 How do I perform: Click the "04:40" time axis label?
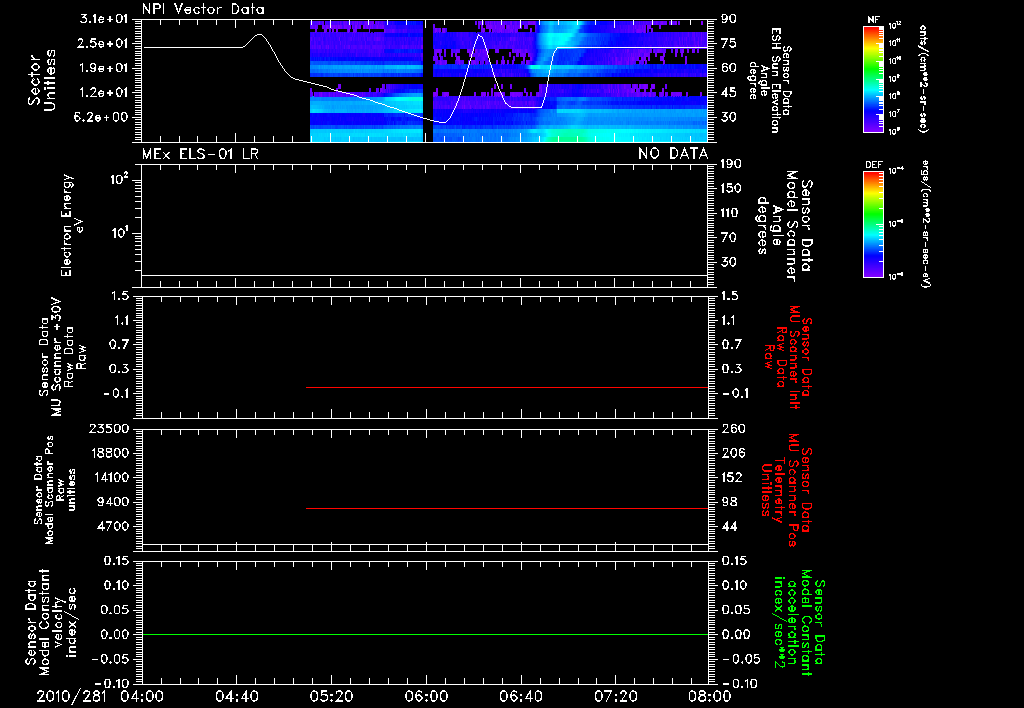point(236,696)
